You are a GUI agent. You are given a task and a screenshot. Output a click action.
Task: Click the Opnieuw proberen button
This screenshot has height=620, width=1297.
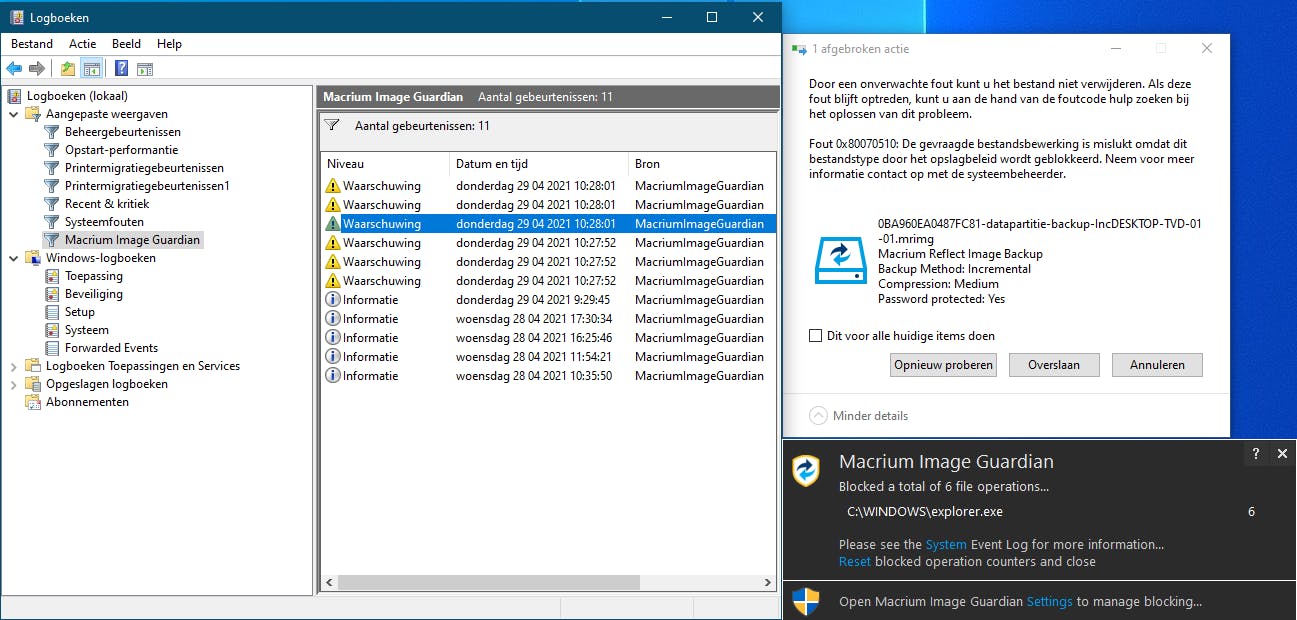pyautogui.click(x=944, y=365)
